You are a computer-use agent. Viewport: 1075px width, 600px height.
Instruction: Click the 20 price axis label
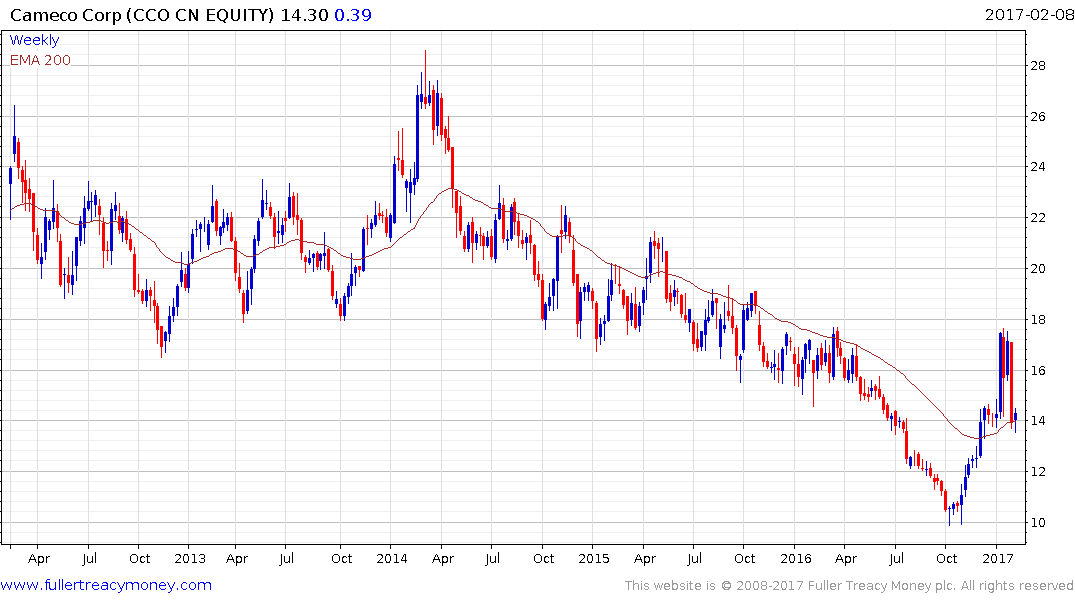pyautogui.click(x=1038, y=269)
